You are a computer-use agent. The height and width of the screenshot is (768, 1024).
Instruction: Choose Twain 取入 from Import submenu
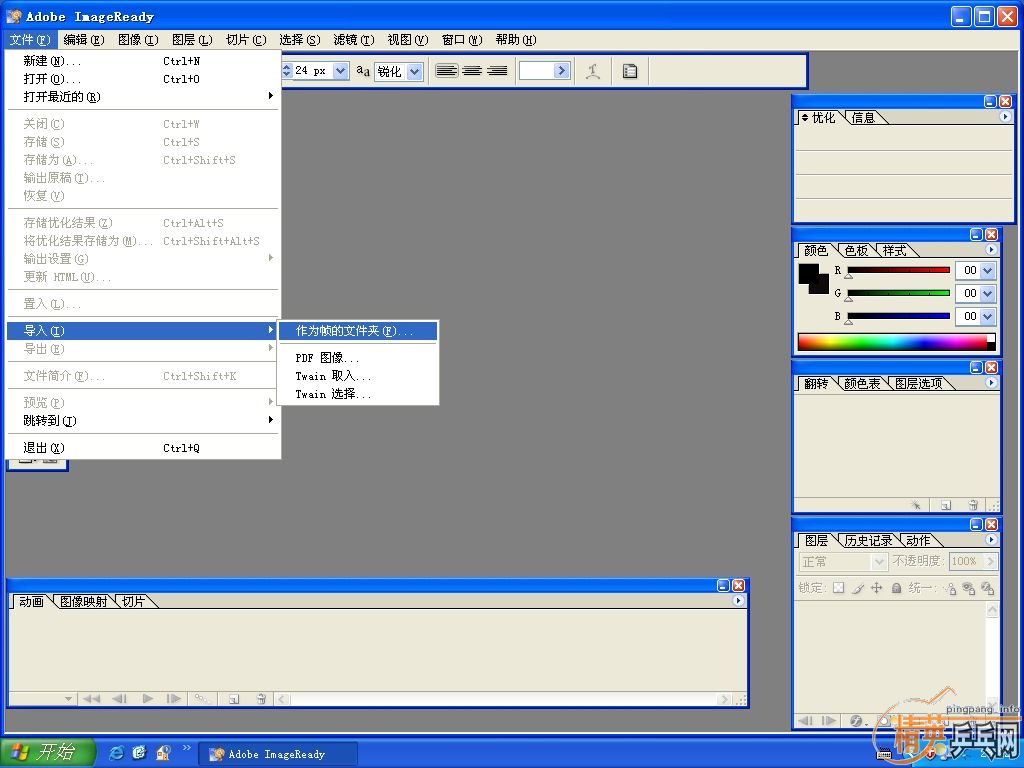click(358, 376)
